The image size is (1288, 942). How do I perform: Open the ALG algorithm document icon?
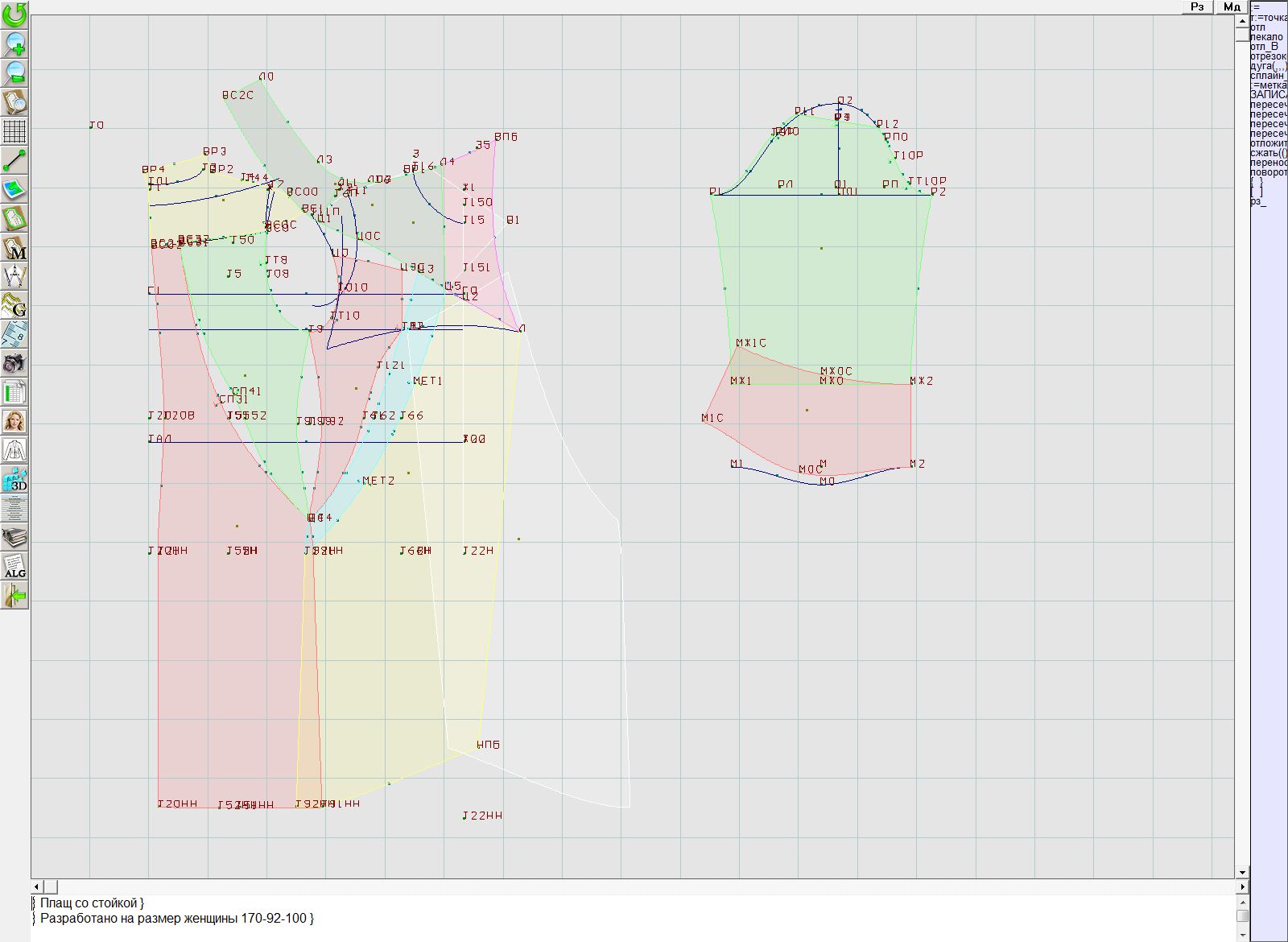point(14,566)
